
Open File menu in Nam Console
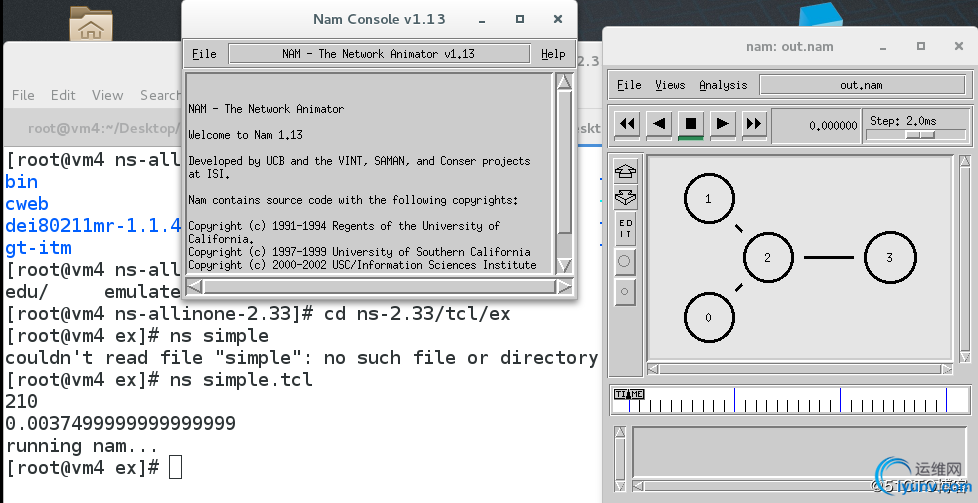click(204, 54)
